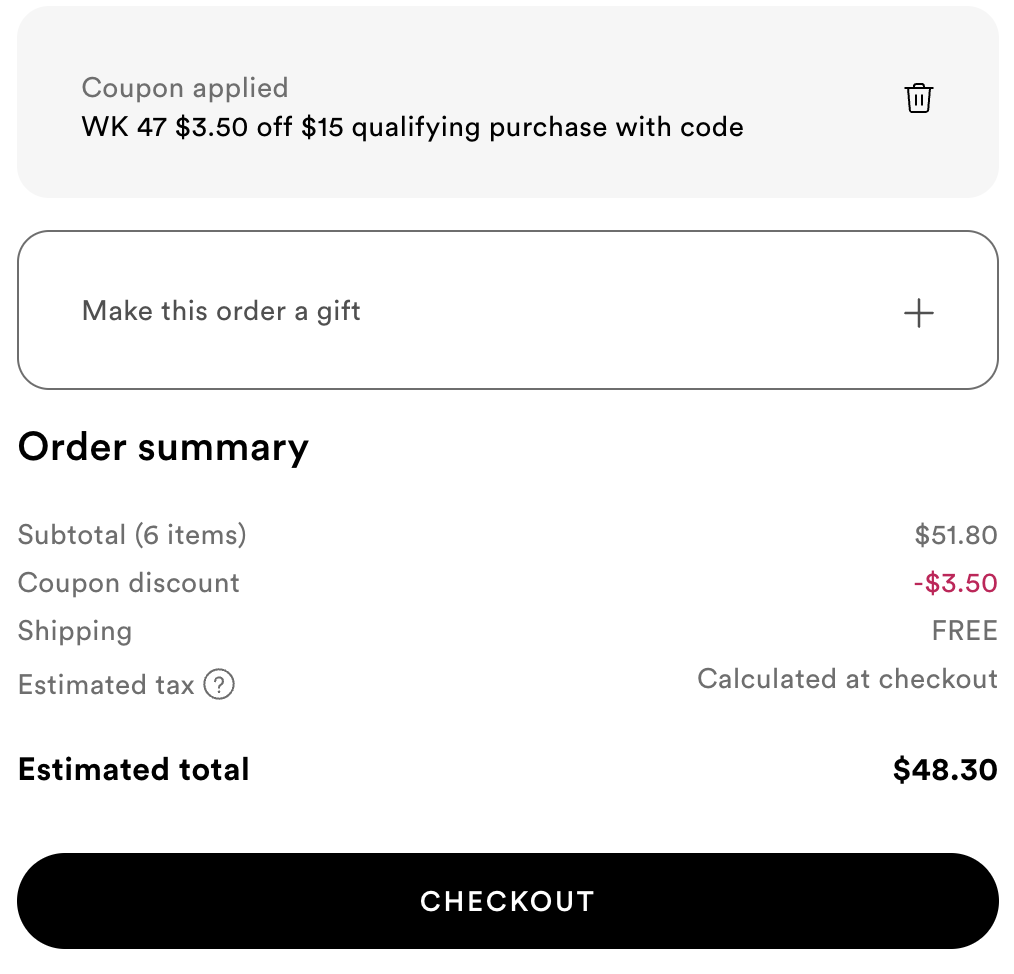1014x974 pixels.
Task: Click the Subtotal (6 items) label
Action: (132, 535)
